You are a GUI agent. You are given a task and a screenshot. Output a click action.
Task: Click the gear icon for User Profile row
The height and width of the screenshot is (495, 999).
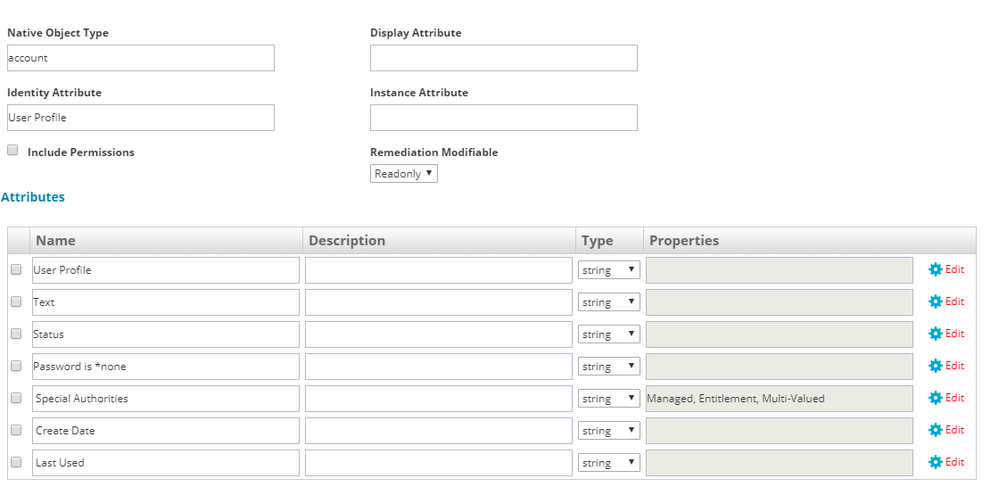pos(935,270)
